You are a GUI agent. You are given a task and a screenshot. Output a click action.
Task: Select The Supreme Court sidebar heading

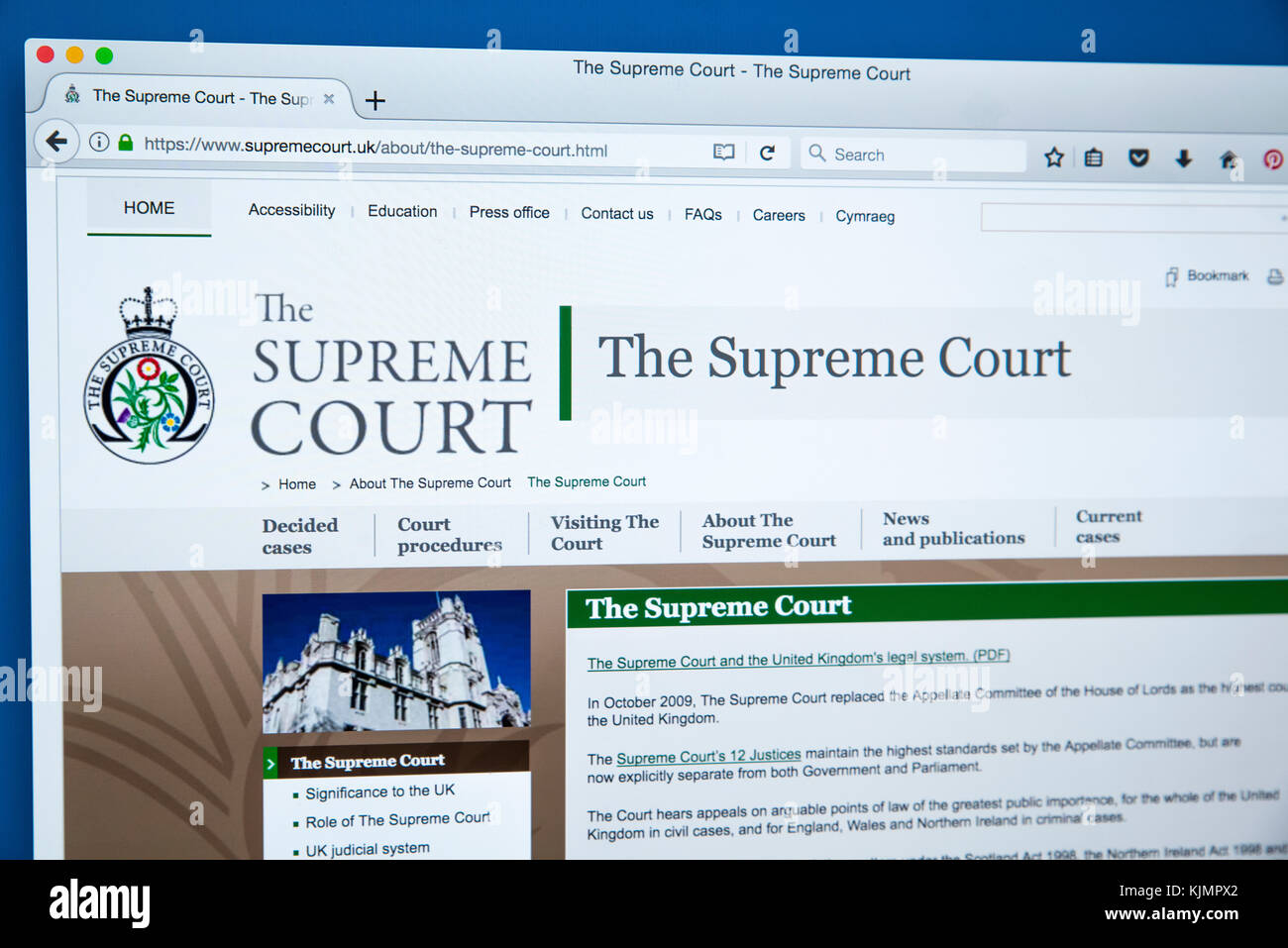point(368,762)
